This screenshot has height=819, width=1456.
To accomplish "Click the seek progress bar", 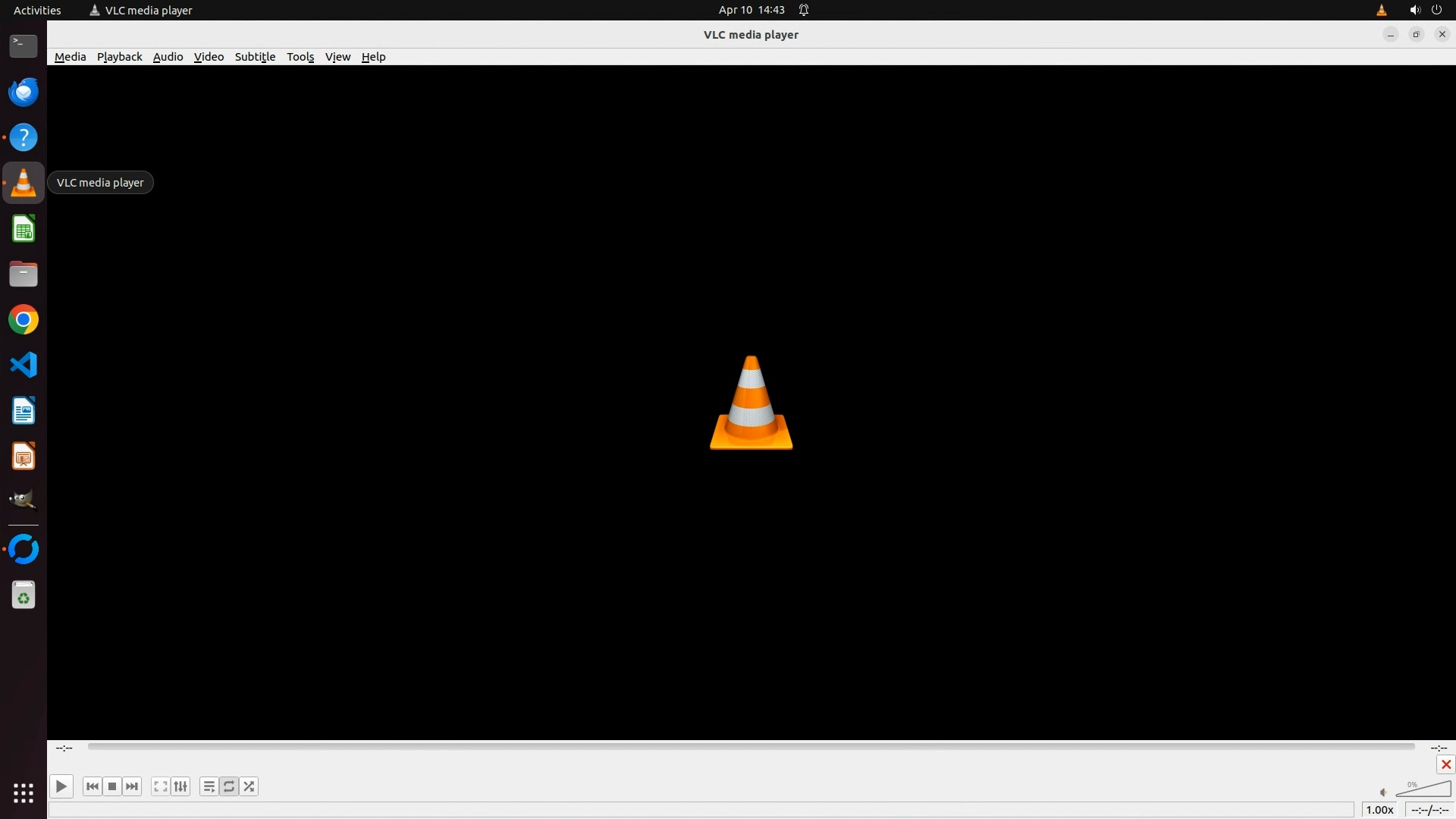I will click(751, 747).
